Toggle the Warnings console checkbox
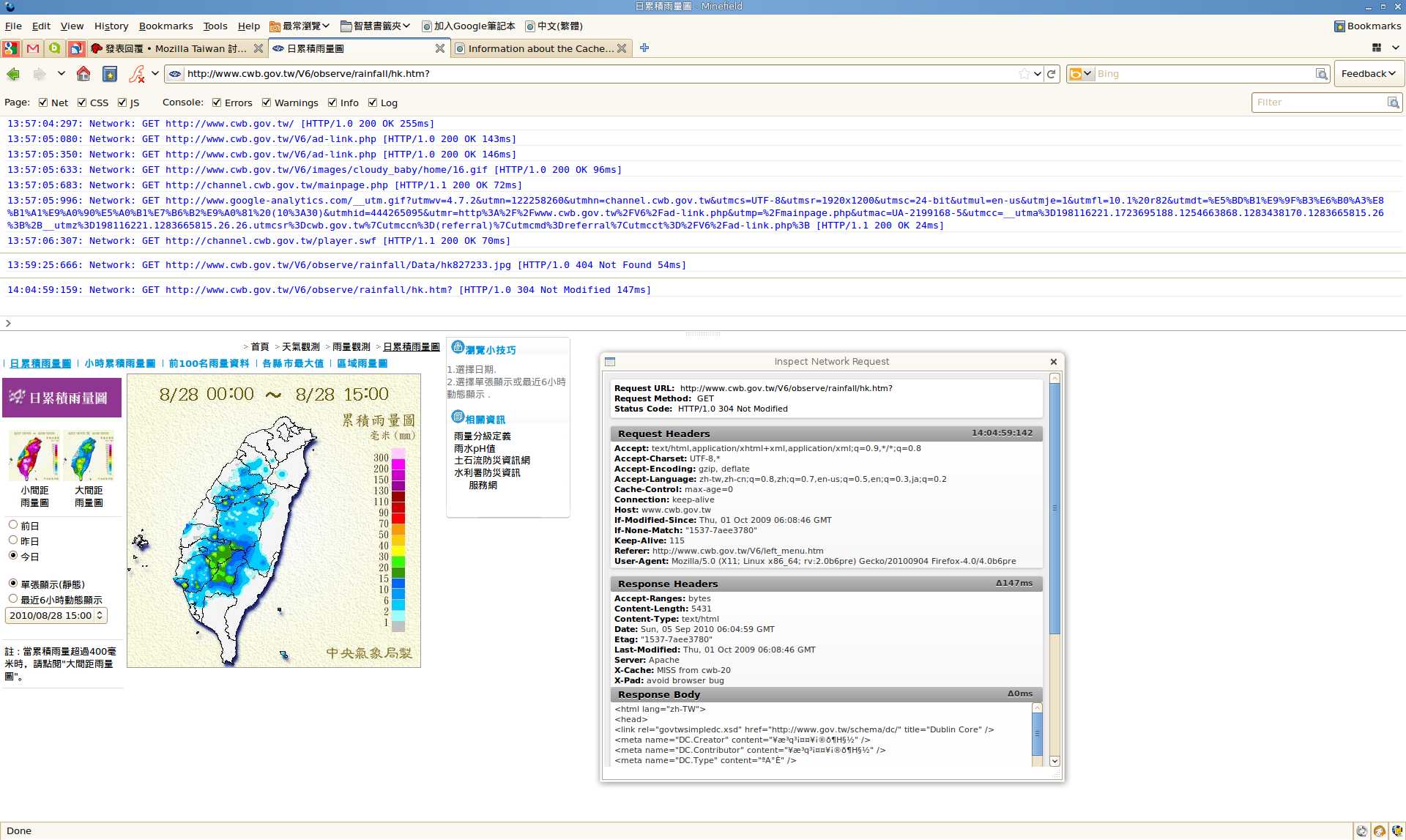 (267, 103)
